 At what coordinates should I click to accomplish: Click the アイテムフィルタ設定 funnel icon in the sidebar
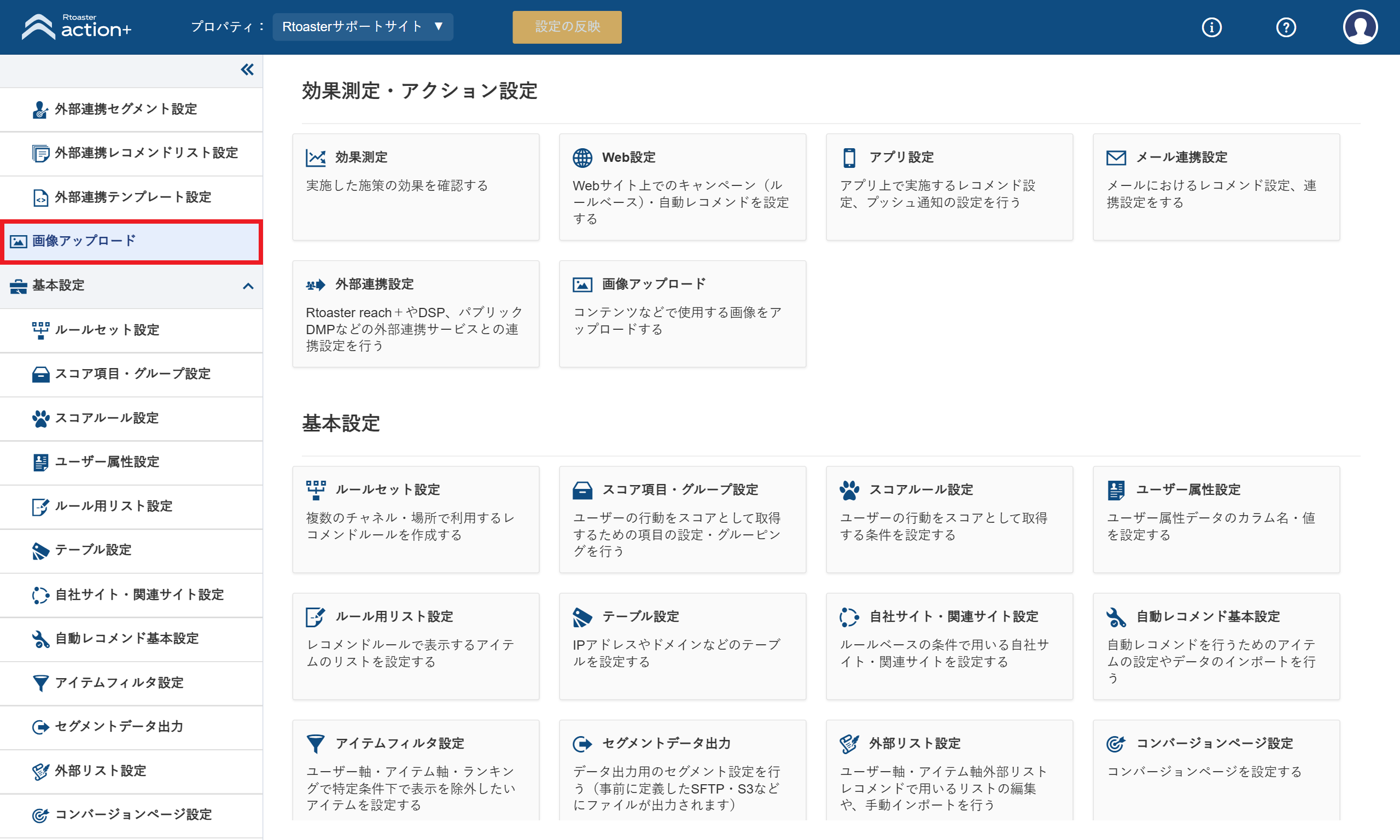click(41, 683)
